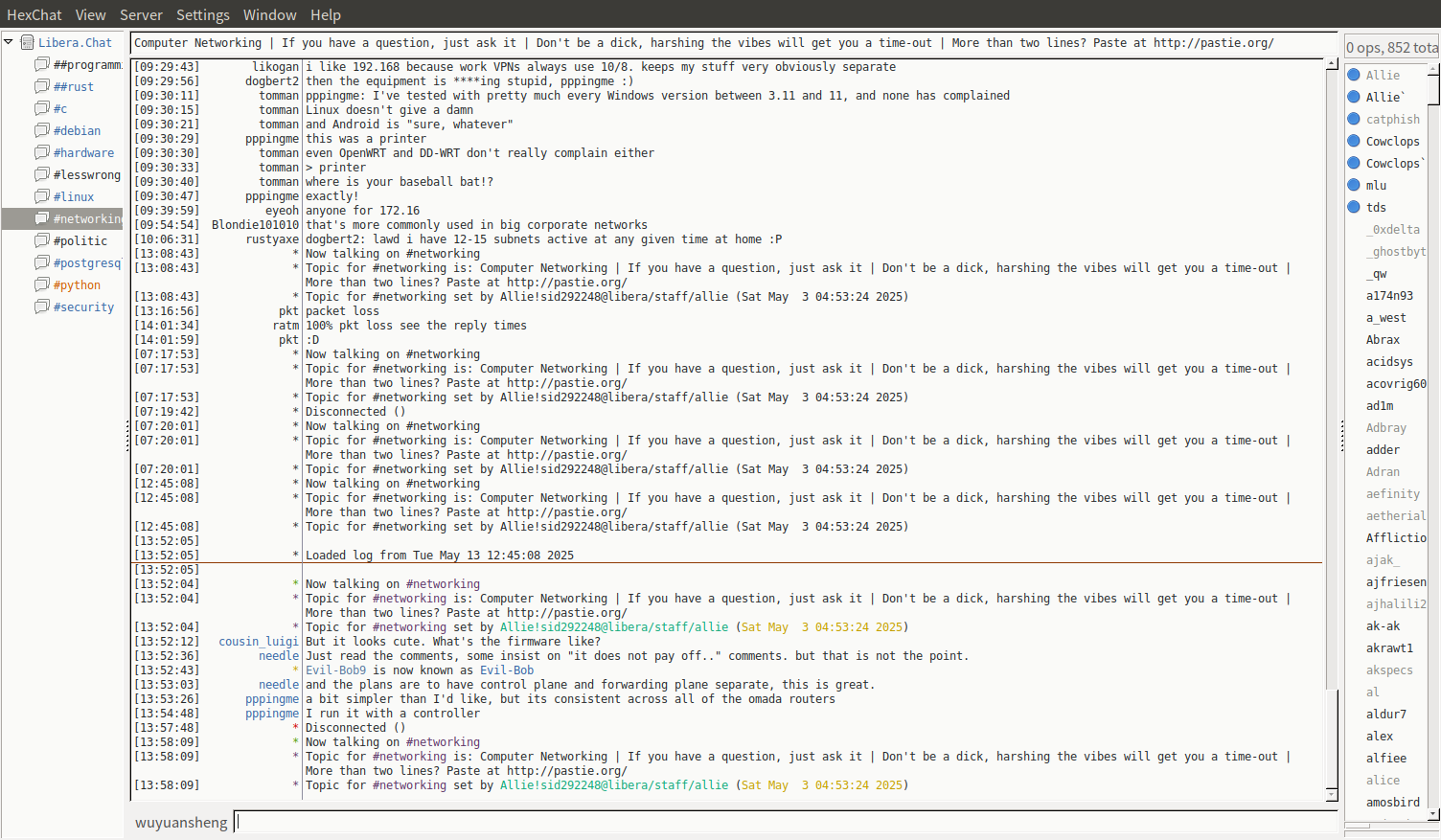Open the Settings menu

[x=202, y=14]
